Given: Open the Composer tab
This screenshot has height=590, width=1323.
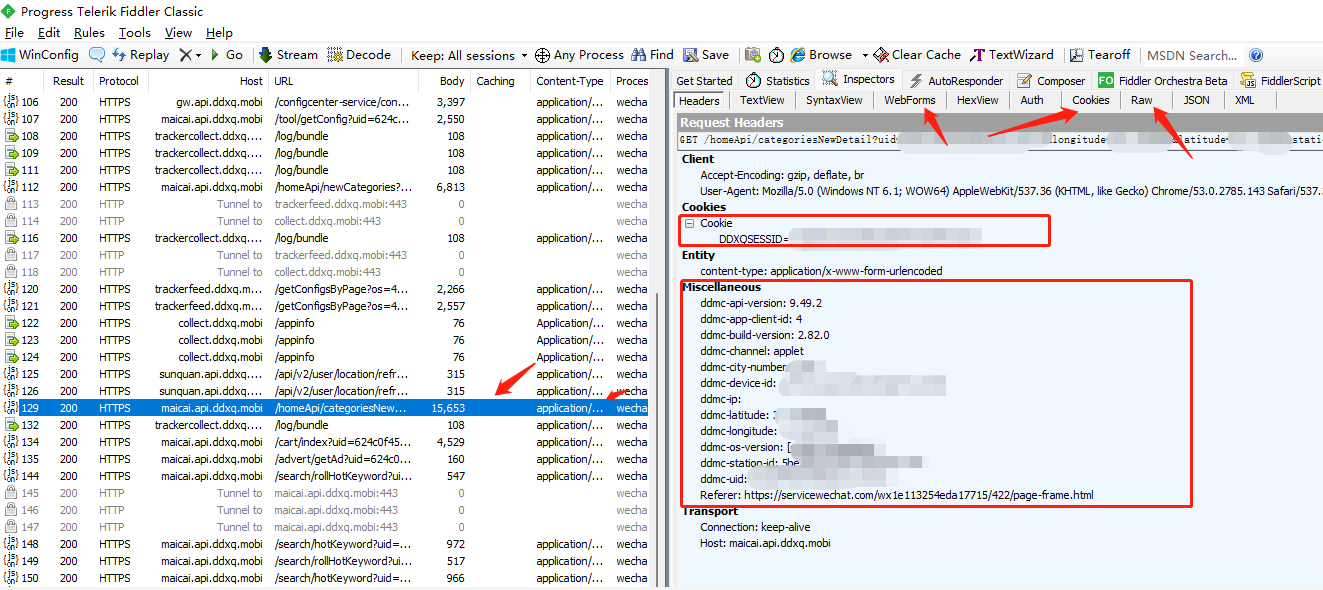Looking at the screenshot, I should coord(1052,81).
